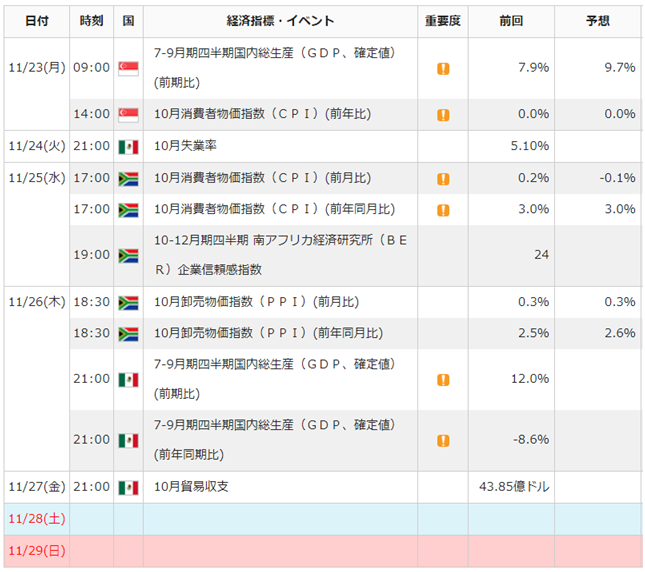Click the 予想 column header
This screenshot has height=572, width=645.
pyautogui.click(x=598, y=21)
